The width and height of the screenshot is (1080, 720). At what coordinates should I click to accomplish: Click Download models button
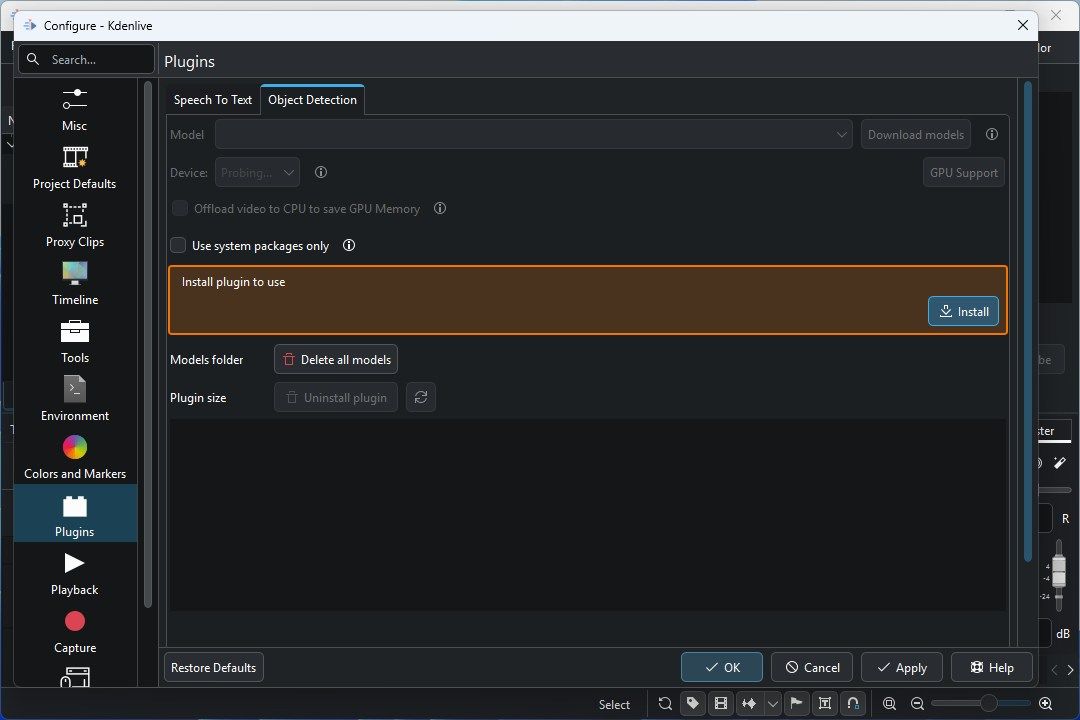click(x=915, y=134)
